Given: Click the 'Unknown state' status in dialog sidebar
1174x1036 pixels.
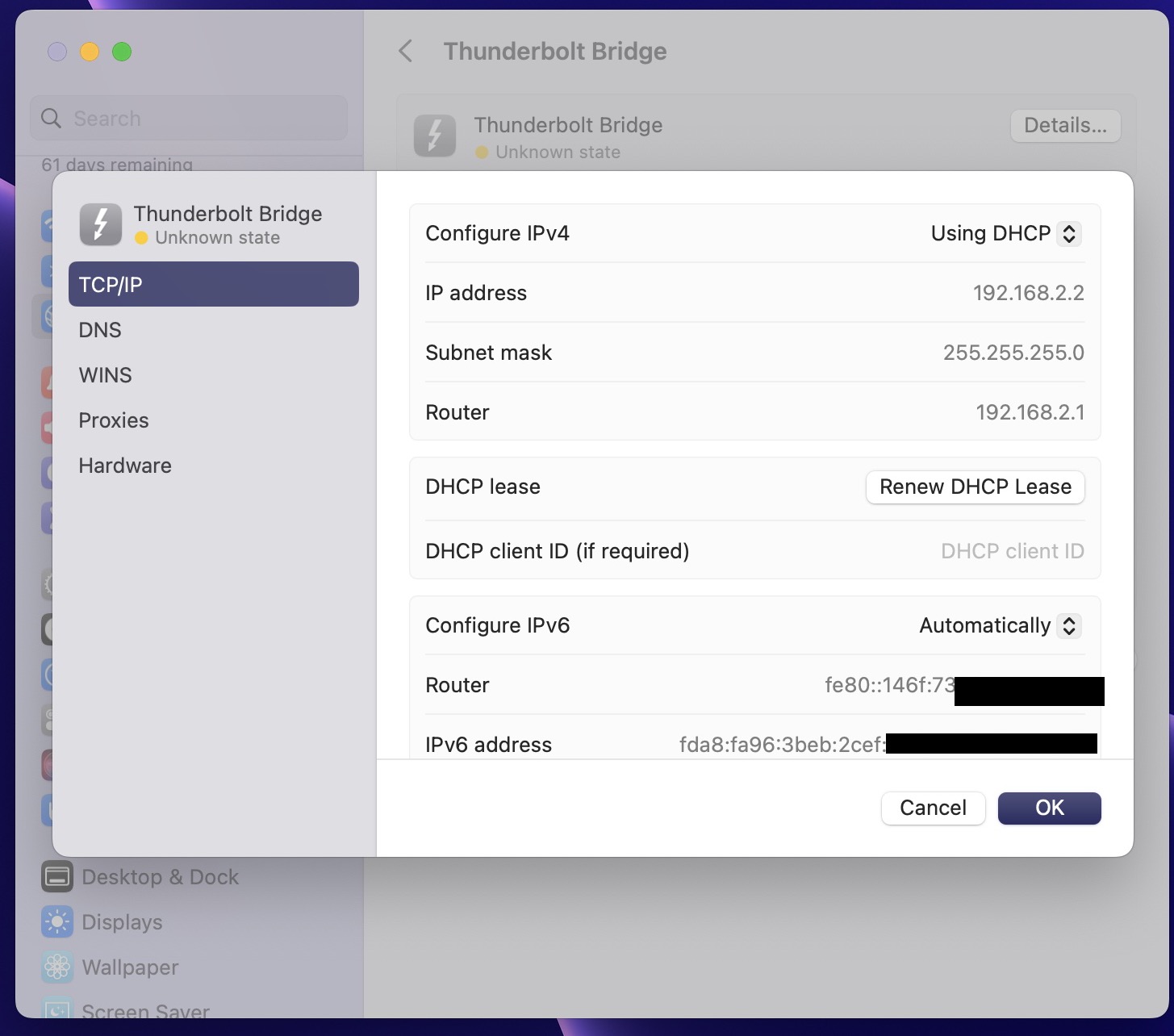Looking at the screenshot, I should (x=217, y=238).
